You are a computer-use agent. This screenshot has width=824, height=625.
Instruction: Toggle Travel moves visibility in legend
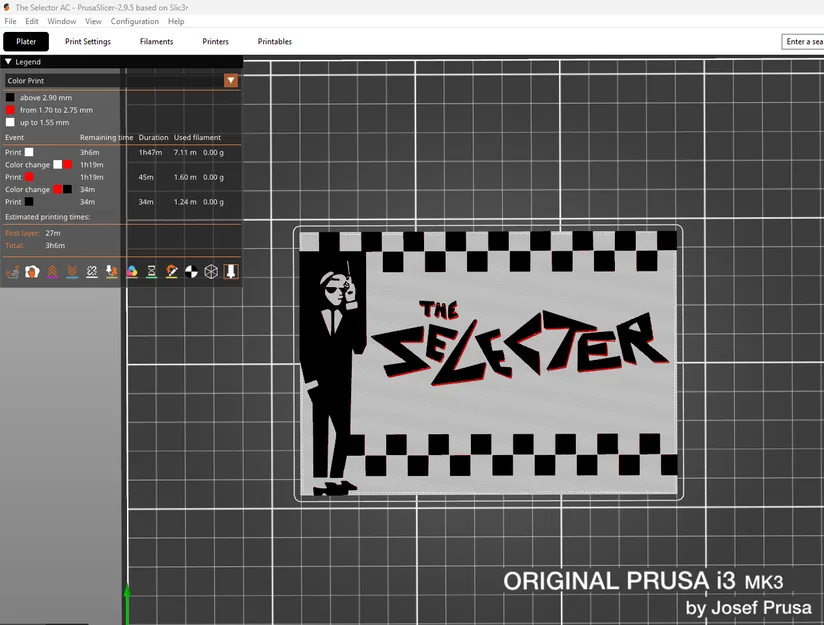tap(13, 272)
